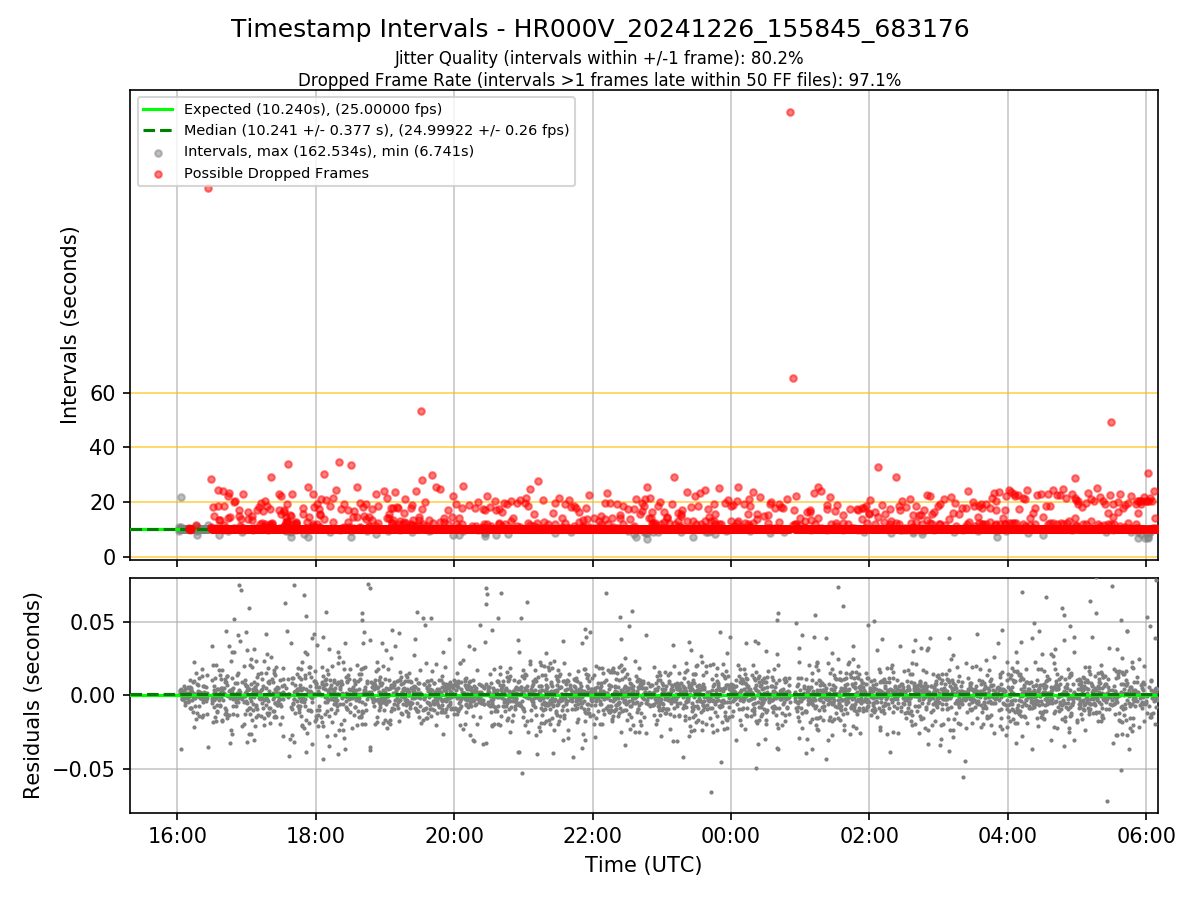Click the '20:00' x-axis tick label
Image resolution: width=1200 pixels, height=900 pixels.
tap(454, 835)
